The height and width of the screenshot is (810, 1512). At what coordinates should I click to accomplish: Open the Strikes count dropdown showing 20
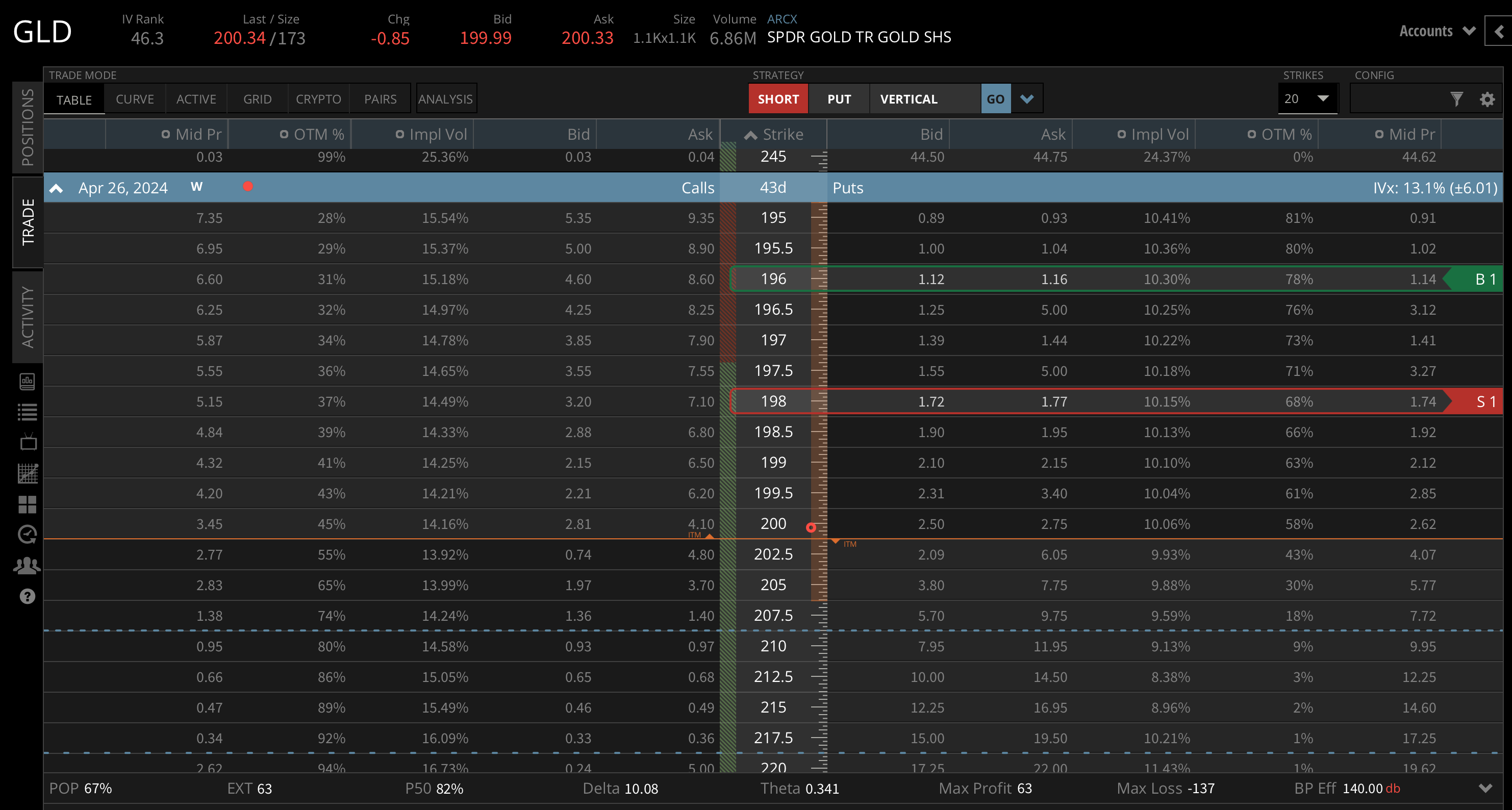click(1308, 98)
